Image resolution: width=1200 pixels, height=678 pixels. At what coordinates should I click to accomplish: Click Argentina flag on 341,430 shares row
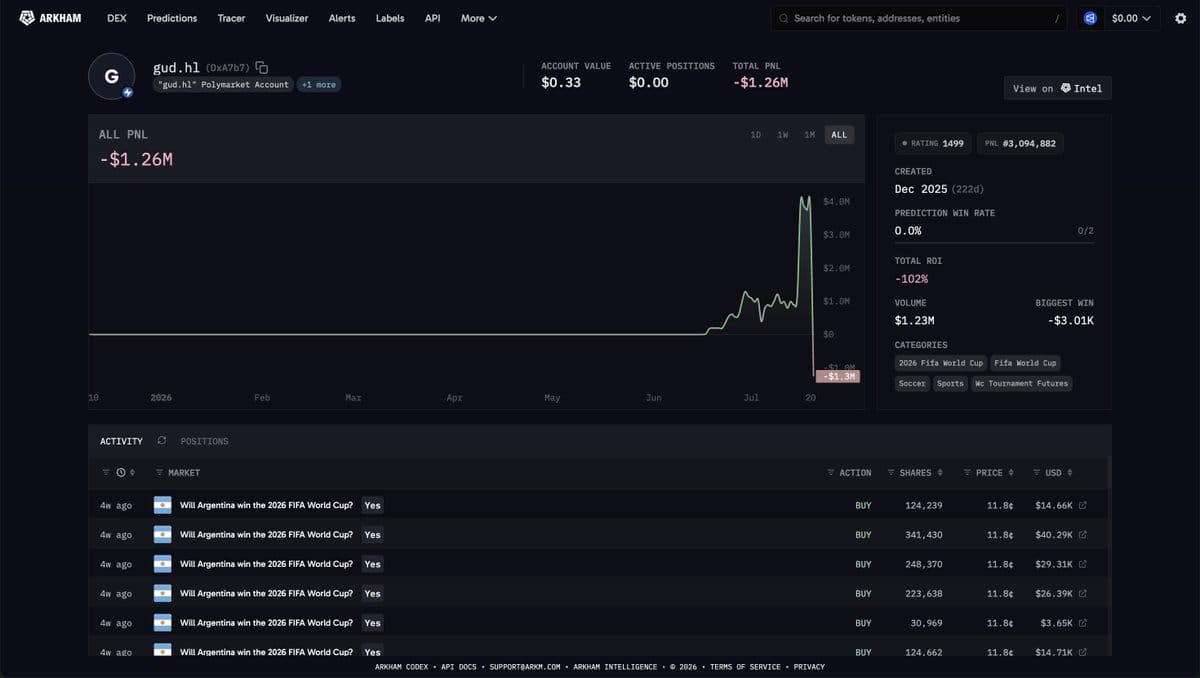[162, 534]
